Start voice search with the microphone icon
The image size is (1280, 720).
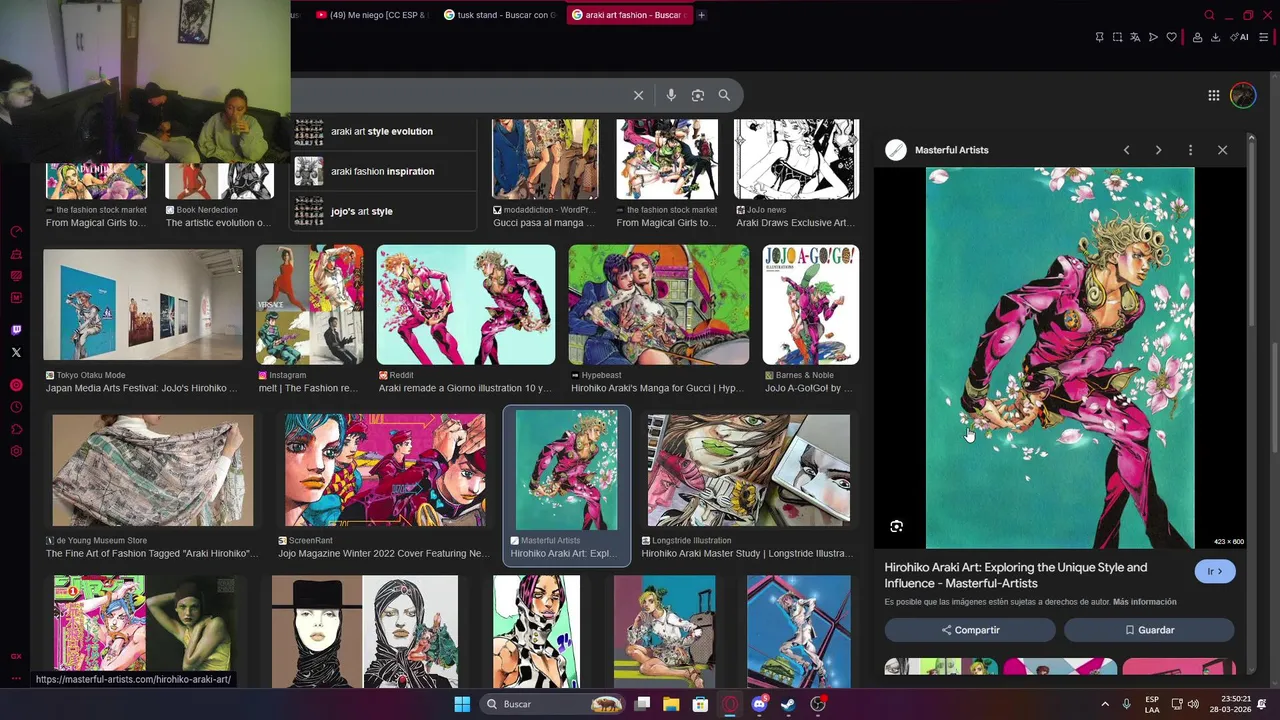point(671,95)
